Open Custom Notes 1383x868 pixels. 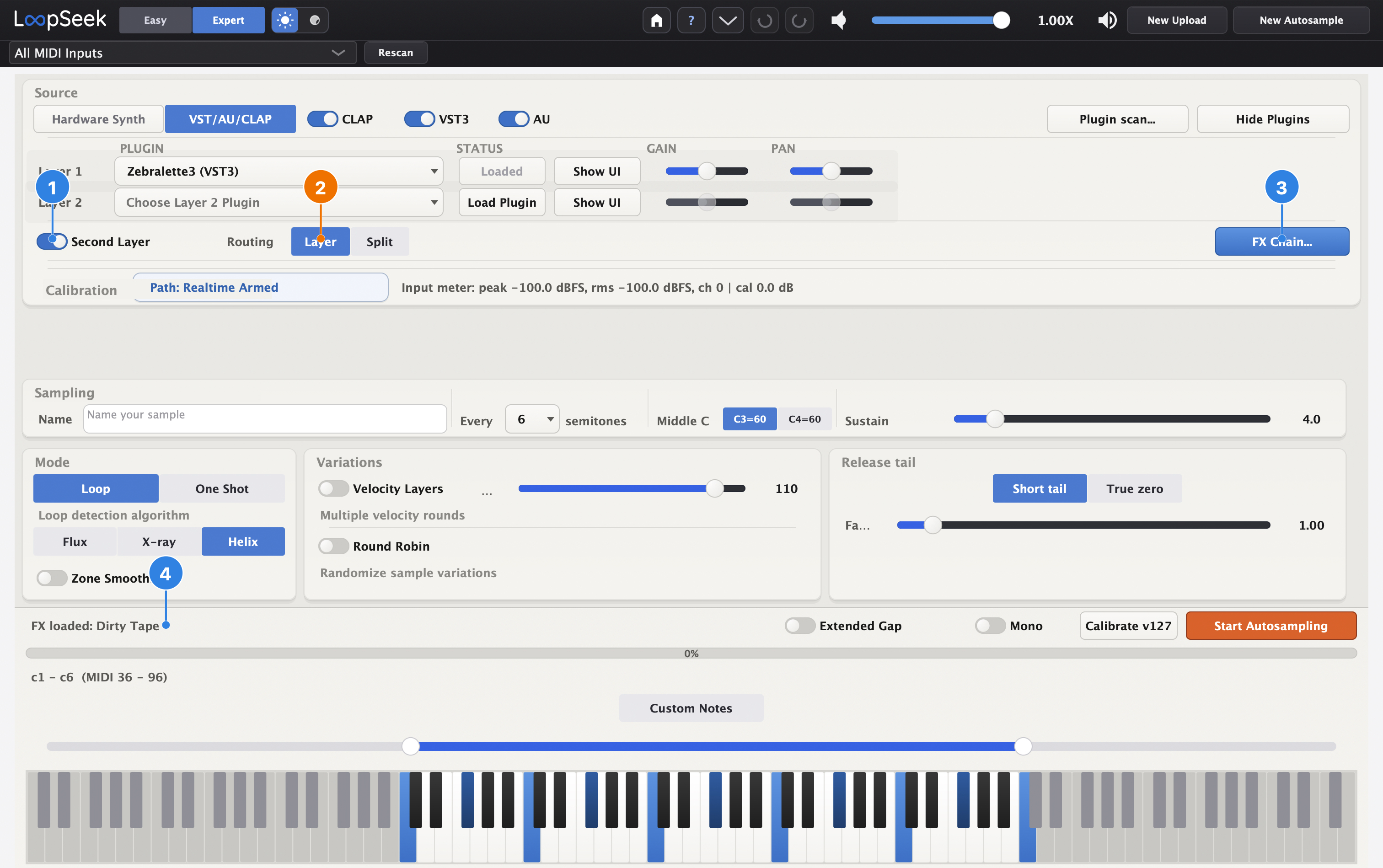coord(691,708)
